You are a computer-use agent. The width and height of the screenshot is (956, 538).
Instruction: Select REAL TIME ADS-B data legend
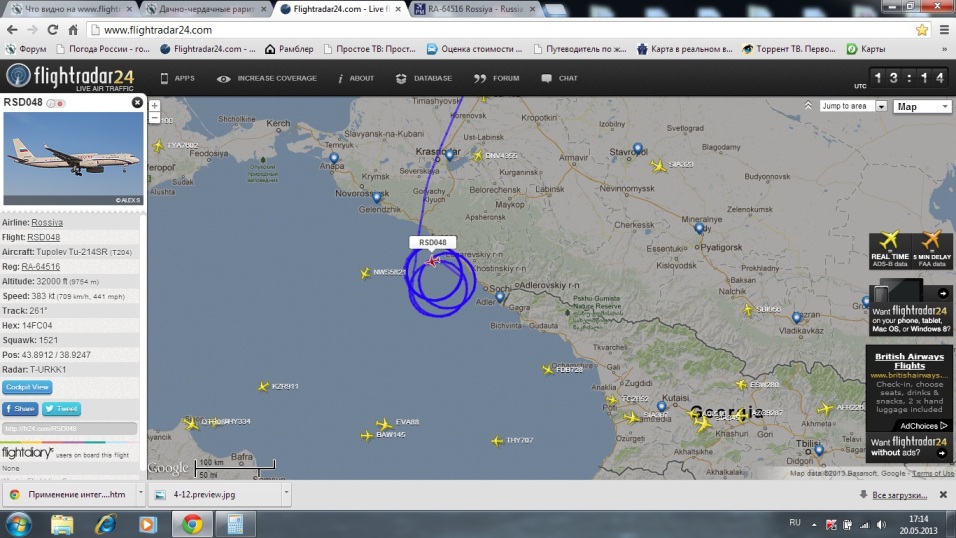(890, 249)
